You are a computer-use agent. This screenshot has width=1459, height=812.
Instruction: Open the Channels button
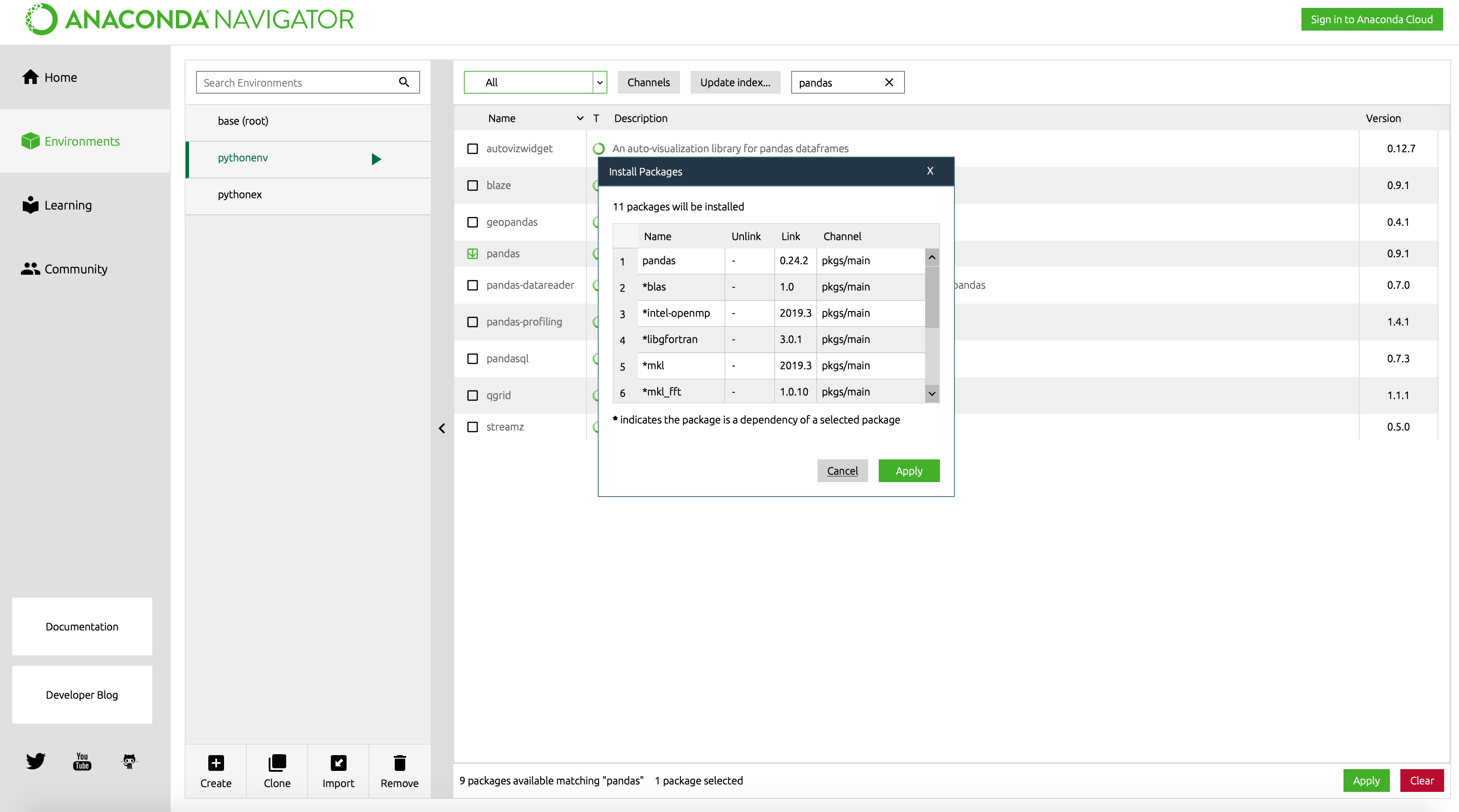[x=649, y=82]
